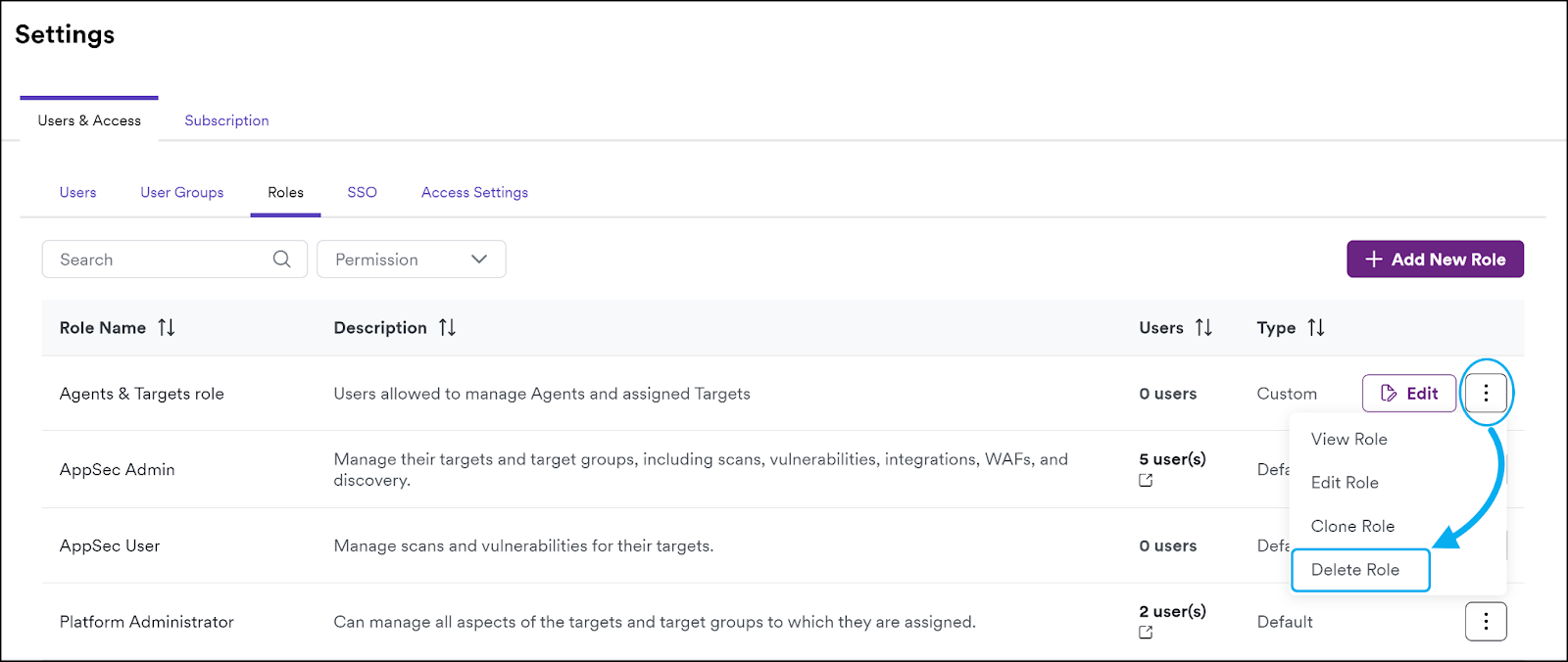Click the Agents & Targets role description text
This screenshot has height=662, width=1568.
tap(542, 394)
